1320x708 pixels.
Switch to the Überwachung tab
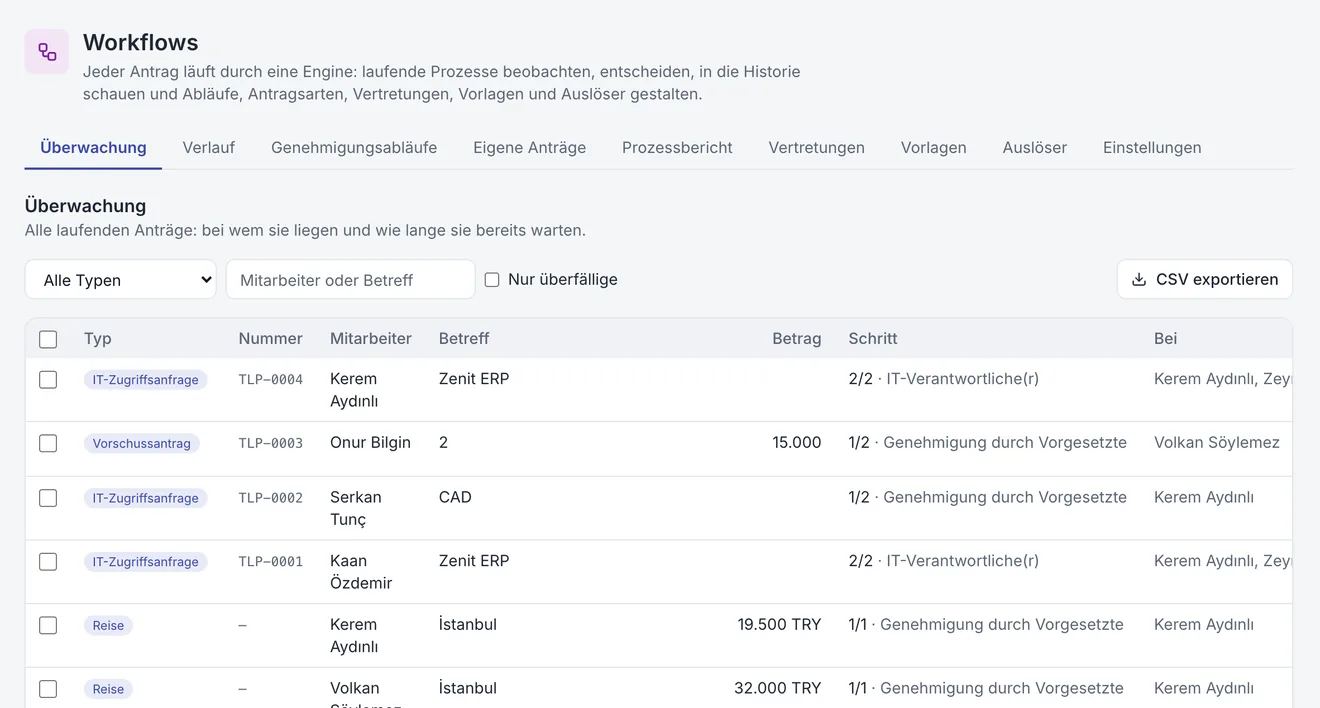point(93,148)
